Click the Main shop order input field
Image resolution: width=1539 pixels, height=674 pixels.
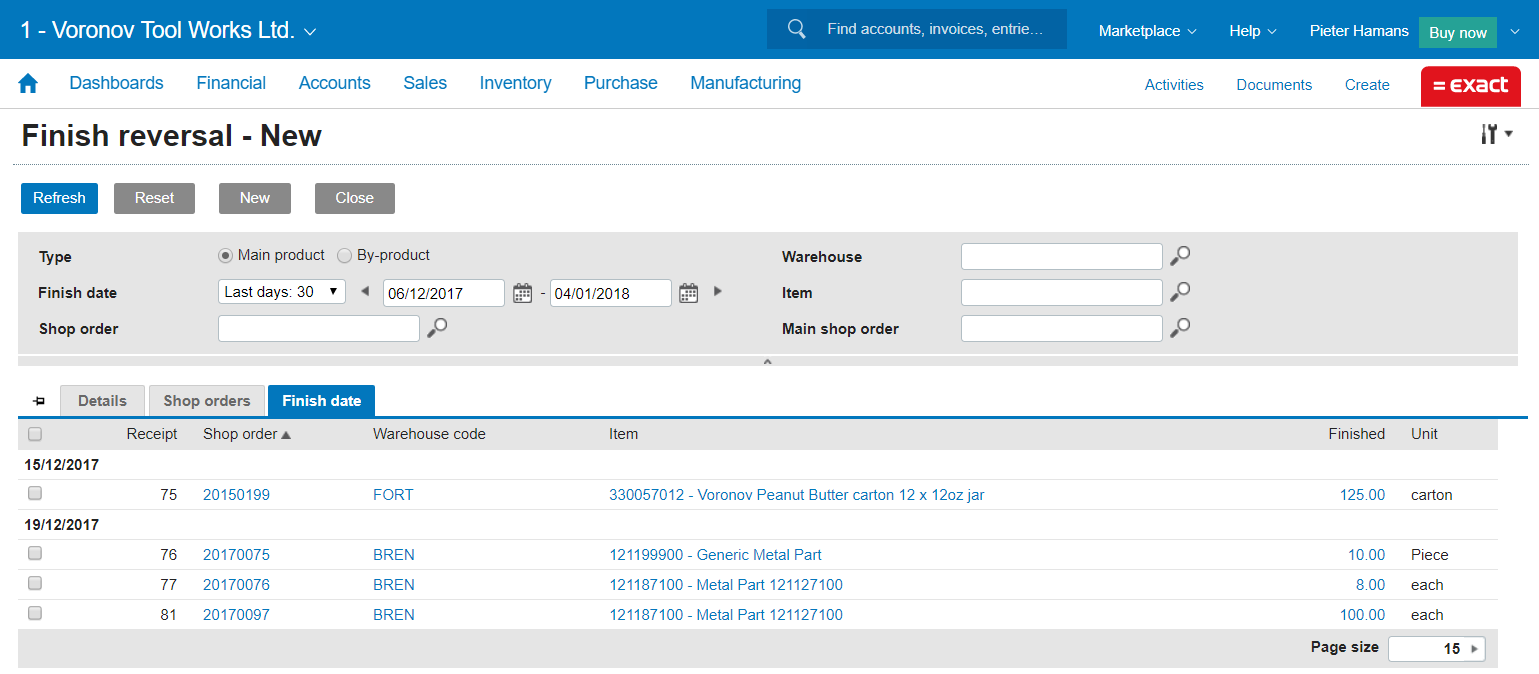(x=1061, y=328)
